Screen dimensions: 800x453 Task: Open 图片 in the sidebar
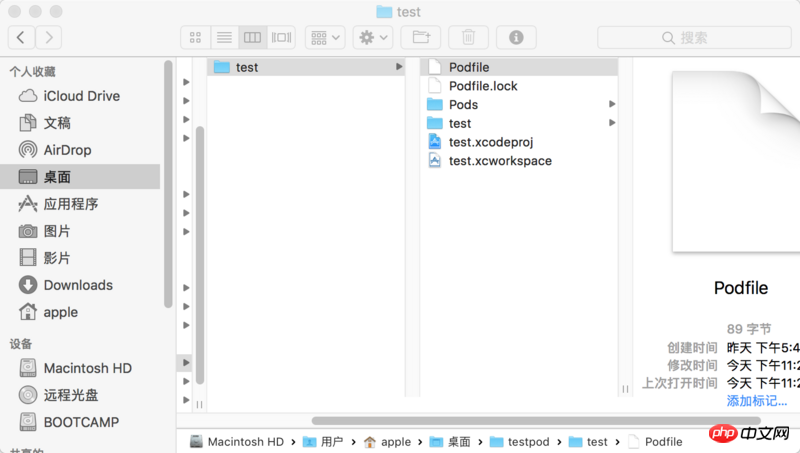point(82,231)
